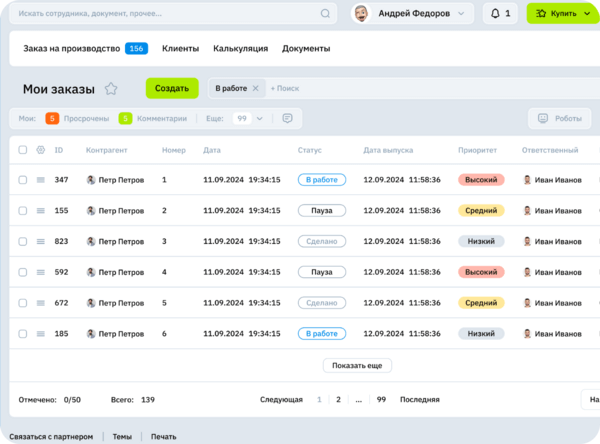Expand the Андрей Федоров user dropdown
Viewport: 600px width, 444px height.
[x=460, y=14]
